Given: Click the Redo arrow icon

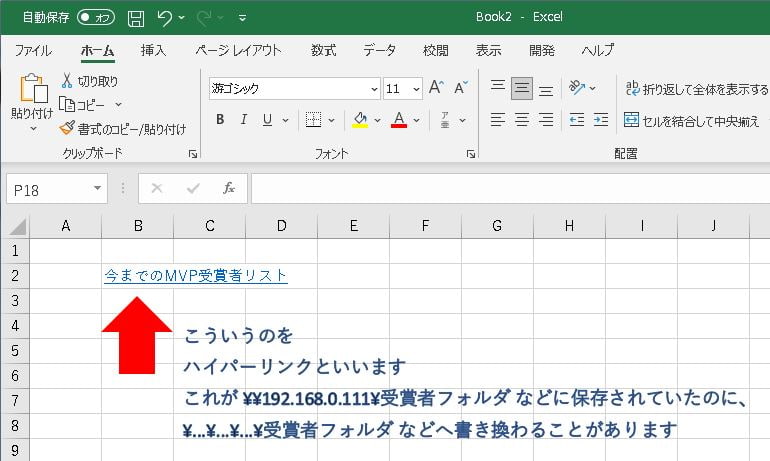Looking at the screenshot, I should (204, 18).
